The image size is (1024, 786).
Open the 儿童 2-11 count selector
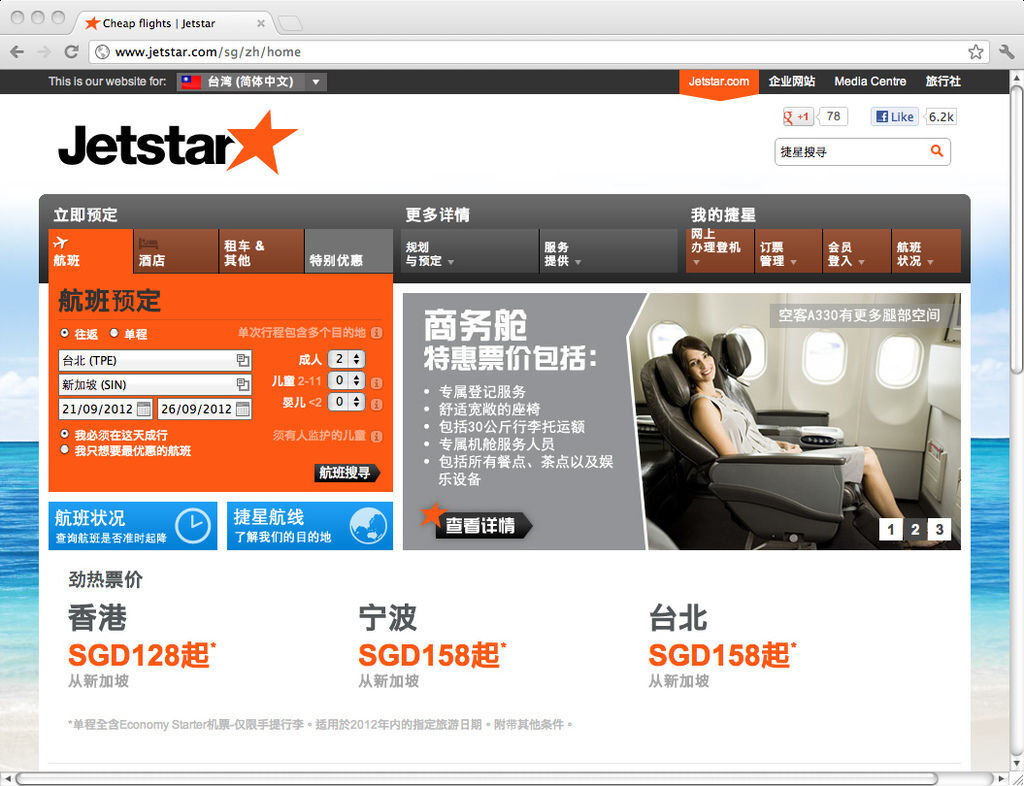coord(346,381)
